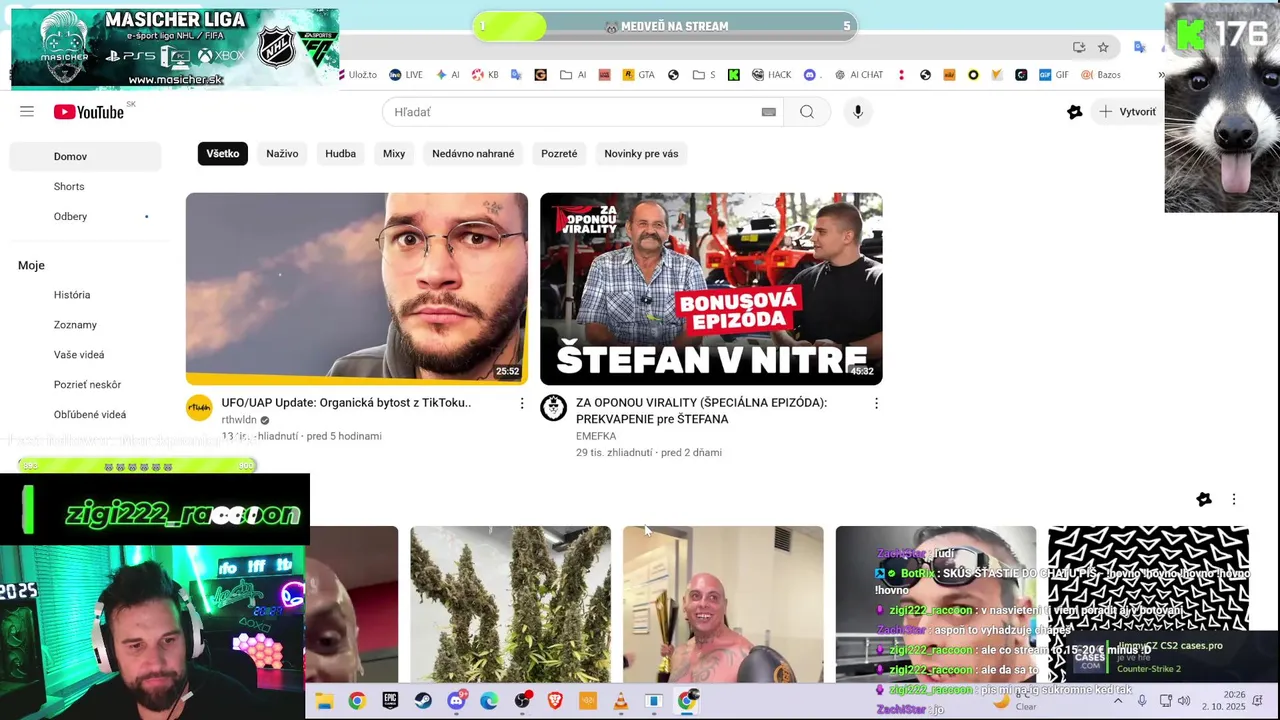Select the Pozreté filter chip
This screenshot has height=720, width=1280.
click(559, 154)
